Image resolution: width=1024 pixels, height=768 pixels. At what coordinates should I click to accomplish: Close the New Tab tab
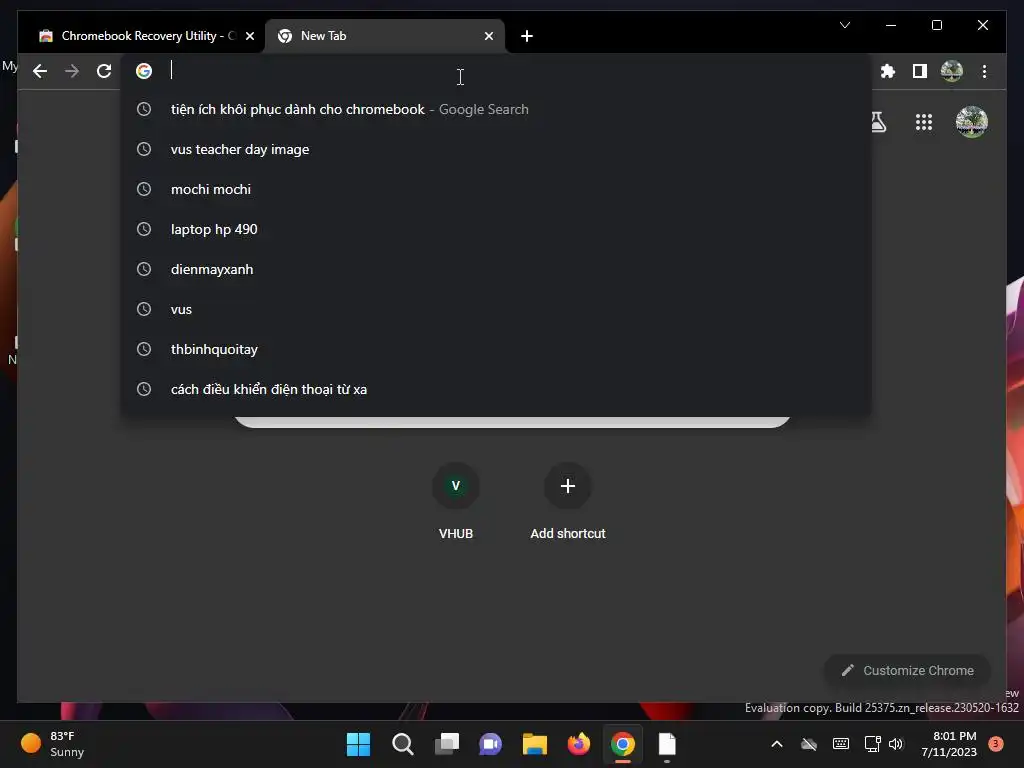[x=488, y=36]
